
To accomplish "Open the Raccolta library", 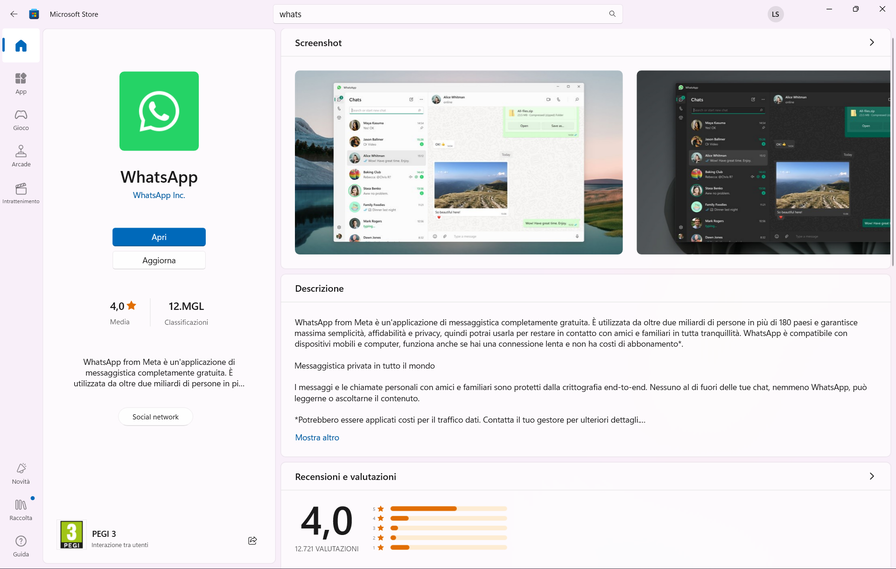I will 21,509.
